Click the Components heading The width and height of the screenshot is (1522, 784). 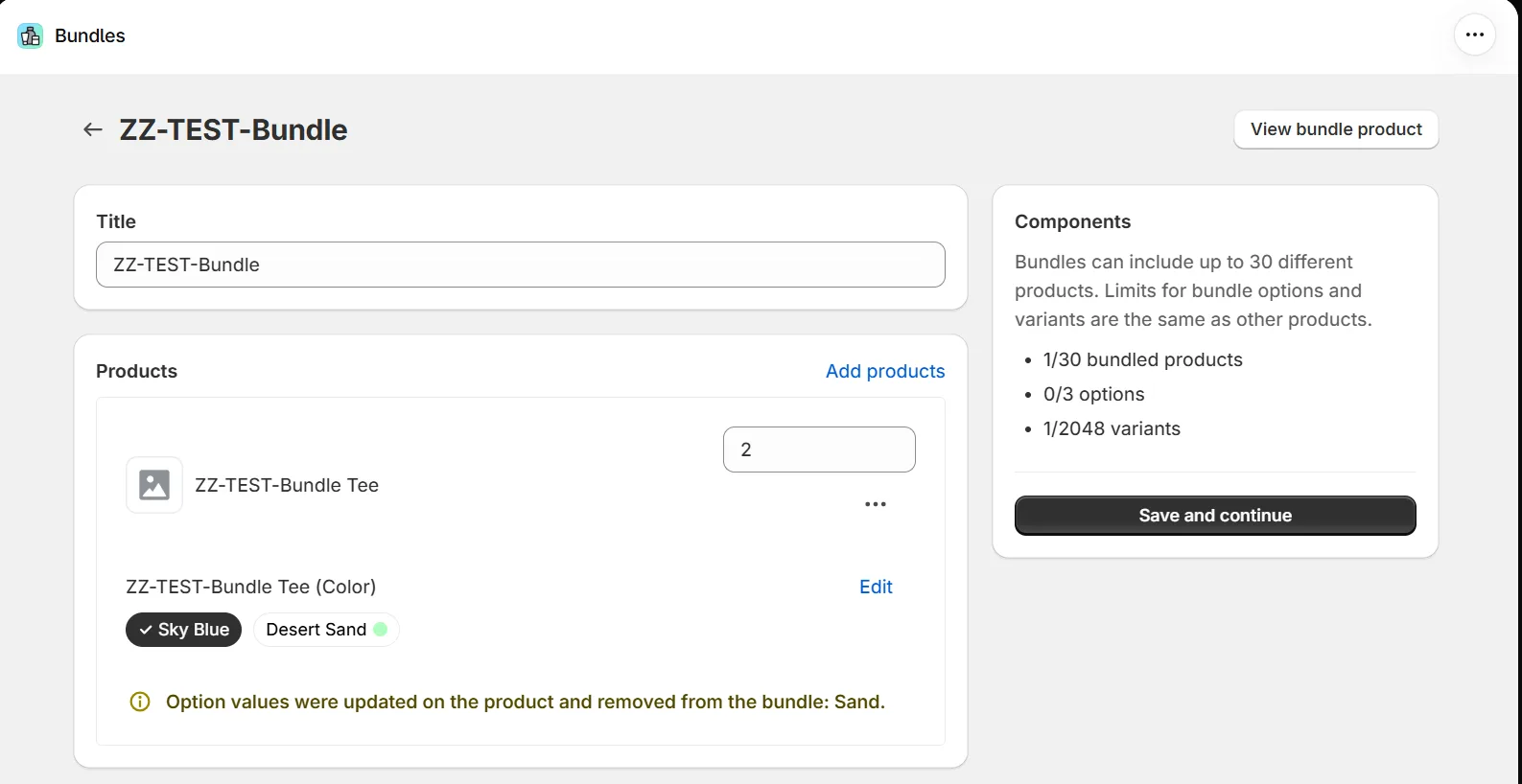pyautogui.click(x=1073, y=221)
